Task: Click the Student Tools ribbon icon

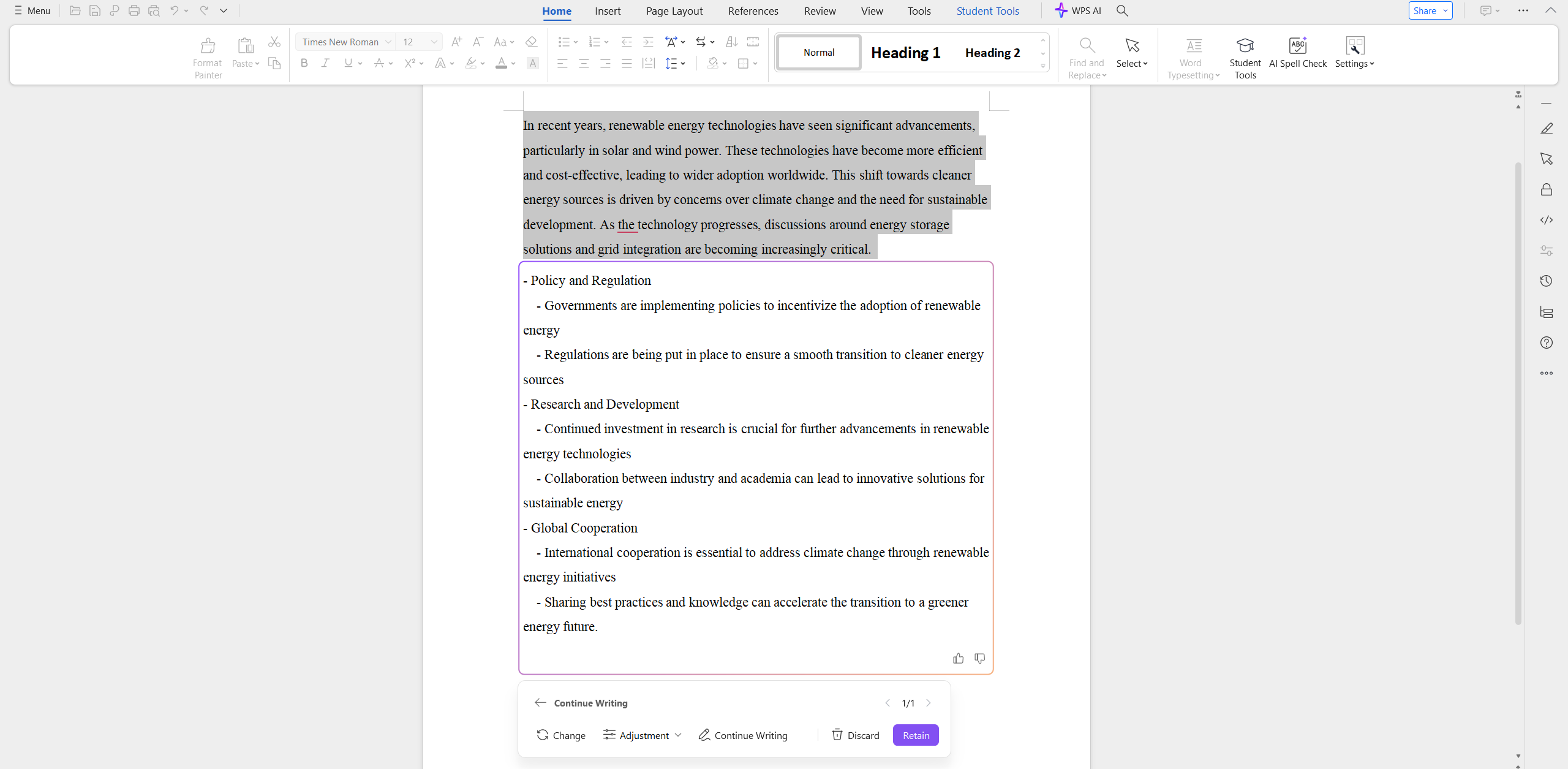Action: pos(1245,52)
